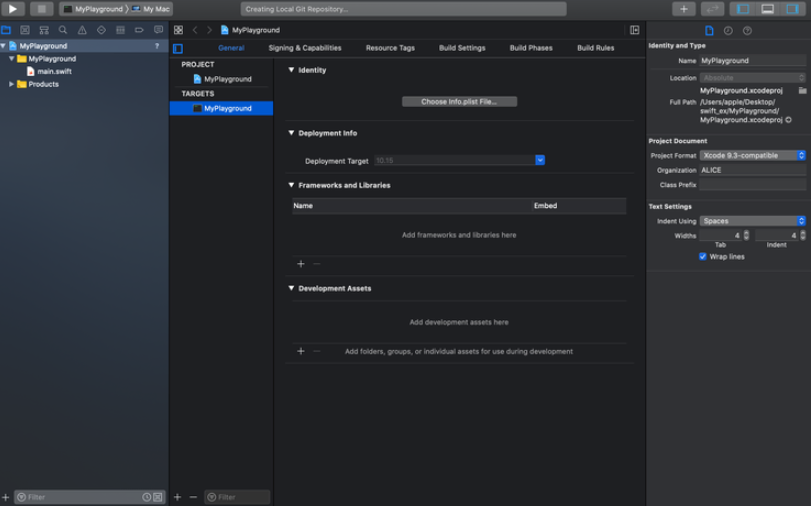The width and height of the screenshot is (811, 508).
Task: Open the MyPlayground scheme selector
Action: coord(93,9)
